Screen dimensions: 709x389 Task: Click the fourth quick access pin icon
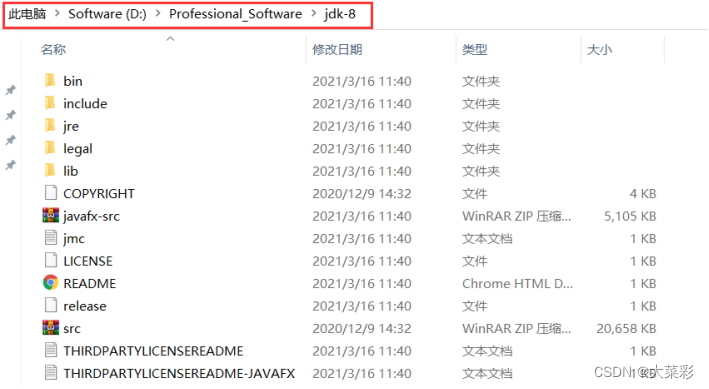coord(10,165)
